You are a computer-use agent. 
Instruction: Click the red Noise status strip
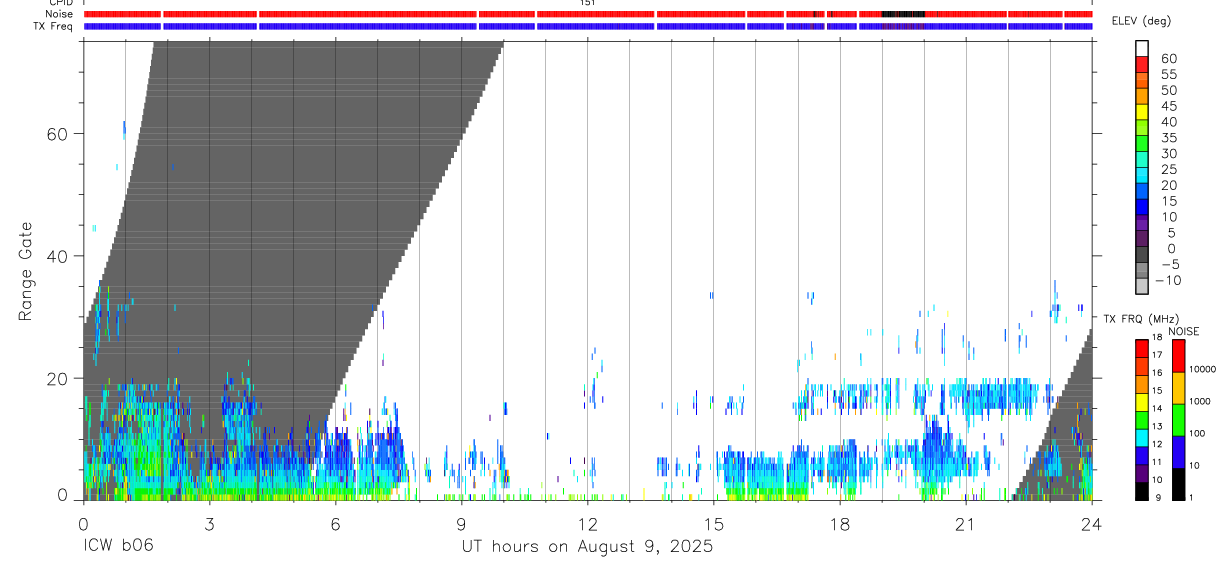tap(588, 14)
